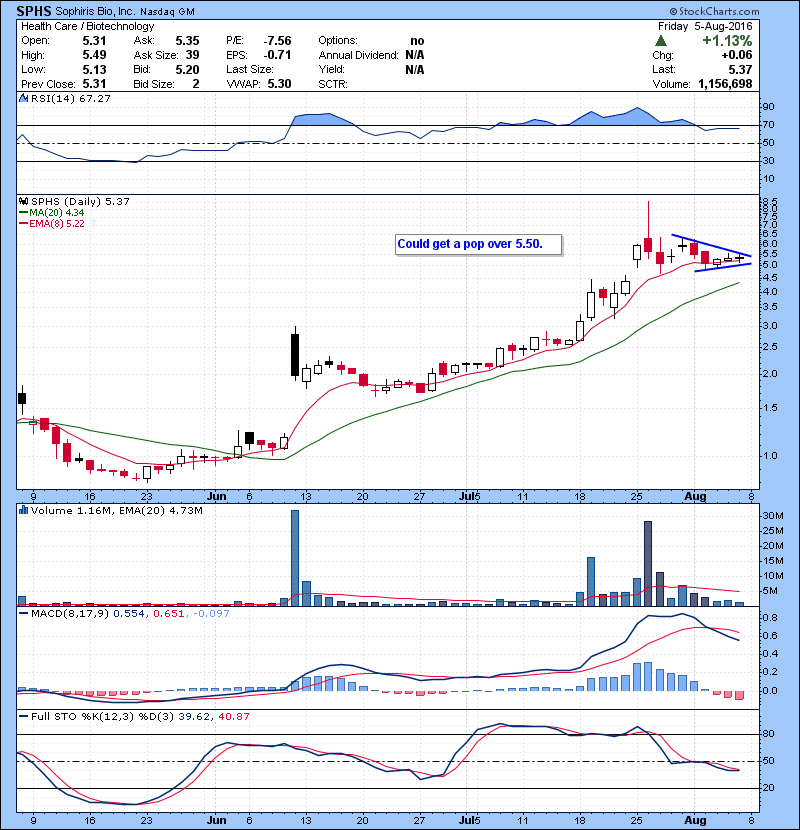Viewport: 800px width, 830px height.
Task: Click the Yield N/A value
Action: coord(415,69)
